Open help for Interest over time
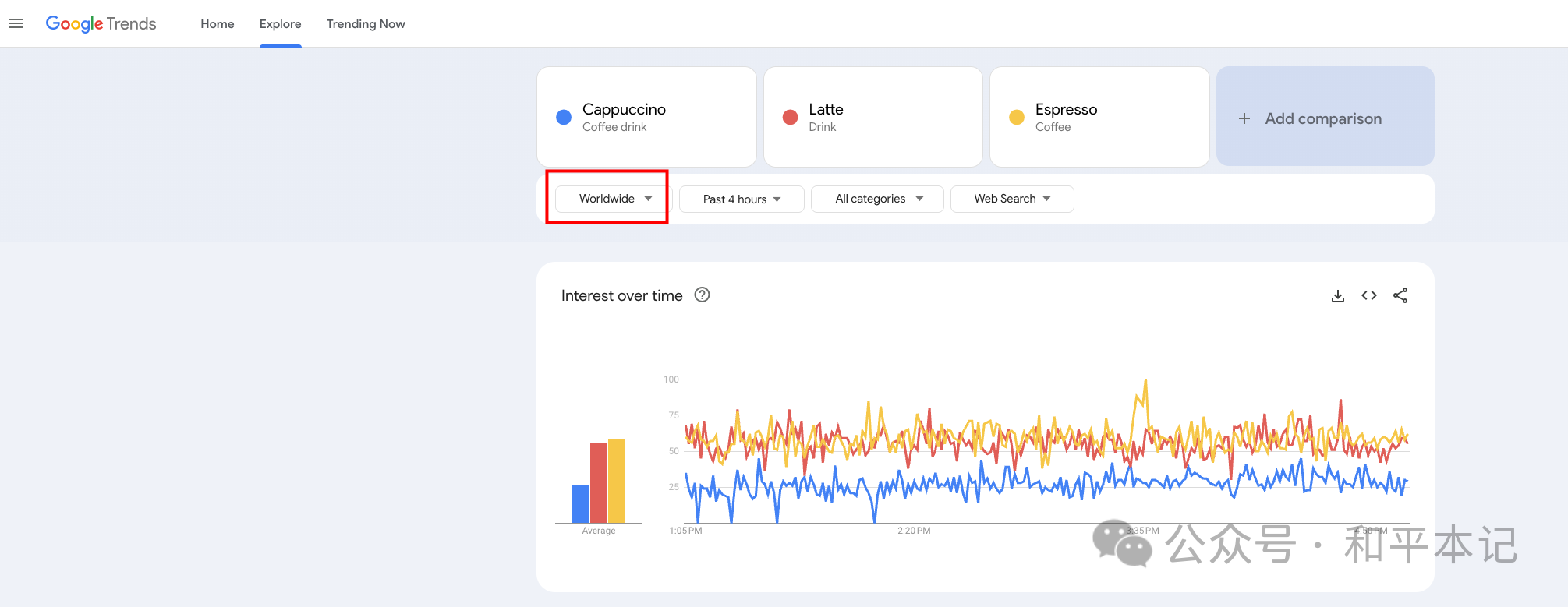This screenshot has width=1568, height=607. [702, 295]
